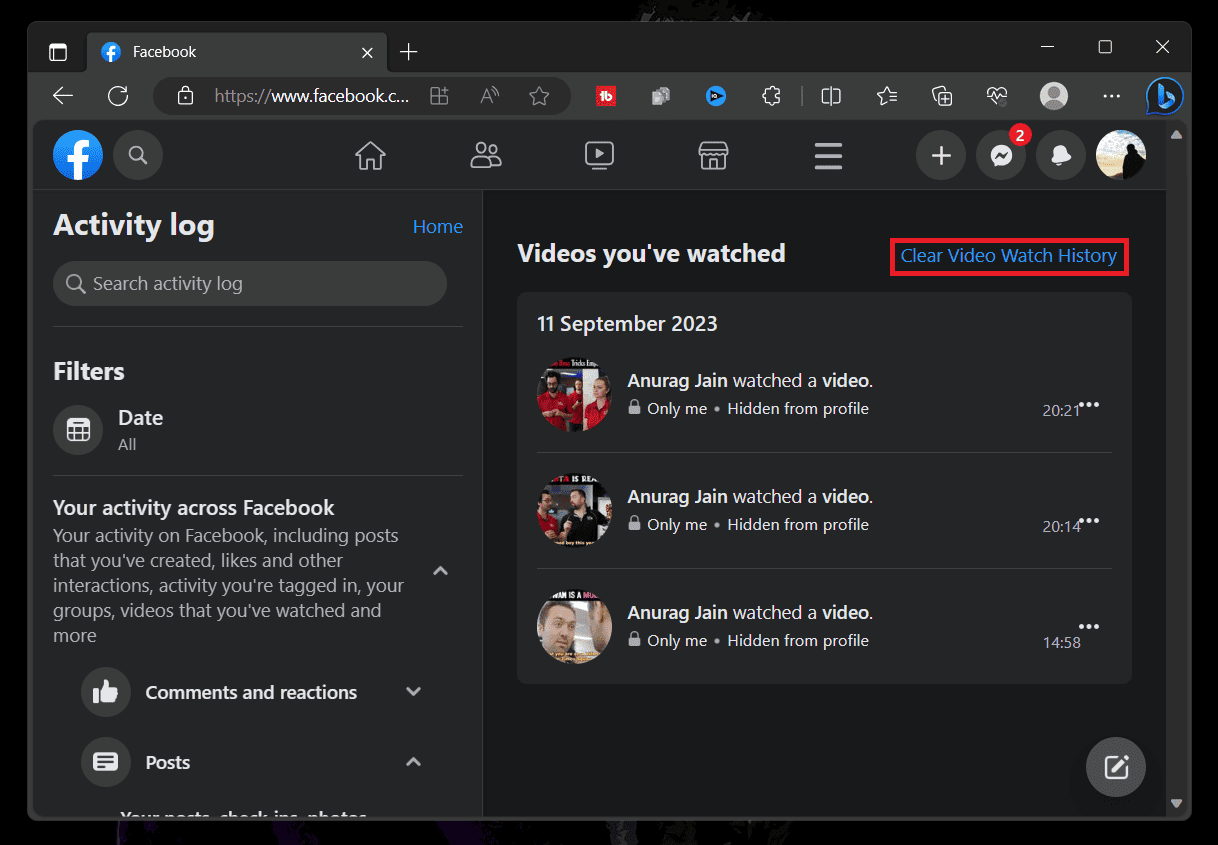This screenshot has height=845, width=1218.
Task: Click Clear Video Watch History link
Action: (1008, 256)
